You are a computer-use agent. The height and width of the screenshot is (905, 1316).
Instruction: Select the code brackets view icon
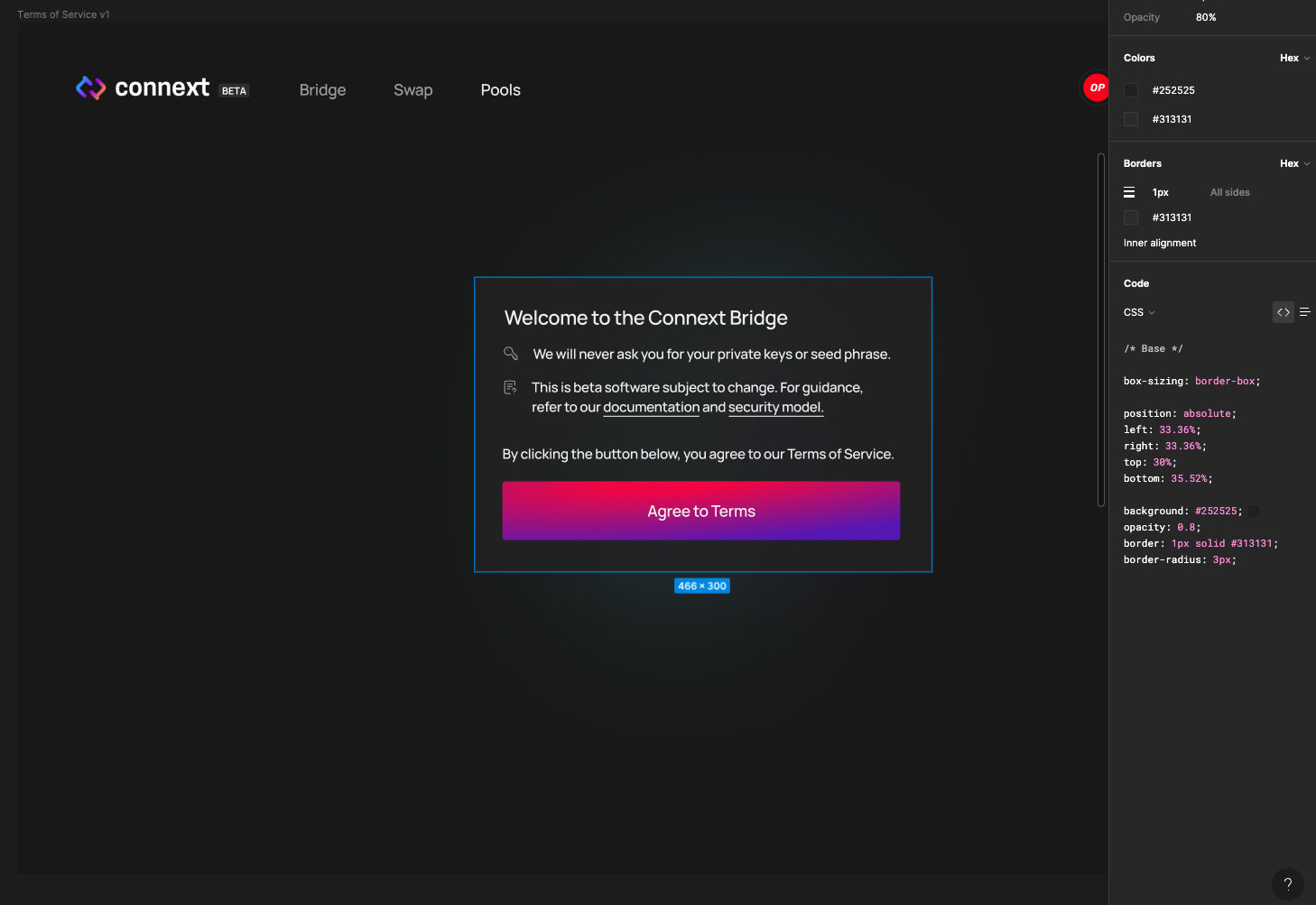pos(1283,311)
